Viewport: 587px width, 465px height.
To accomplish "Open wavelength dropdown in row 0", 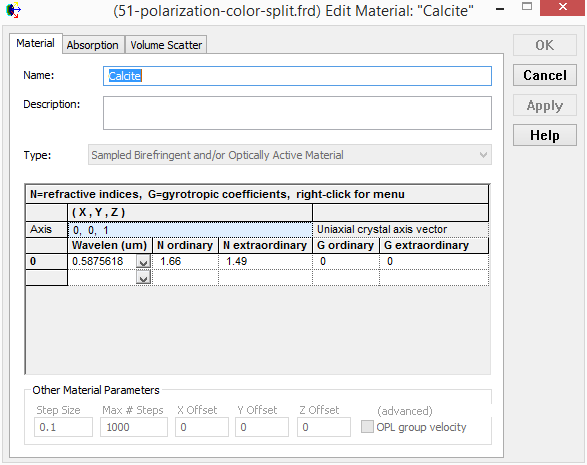I will [x=143, y=261].
